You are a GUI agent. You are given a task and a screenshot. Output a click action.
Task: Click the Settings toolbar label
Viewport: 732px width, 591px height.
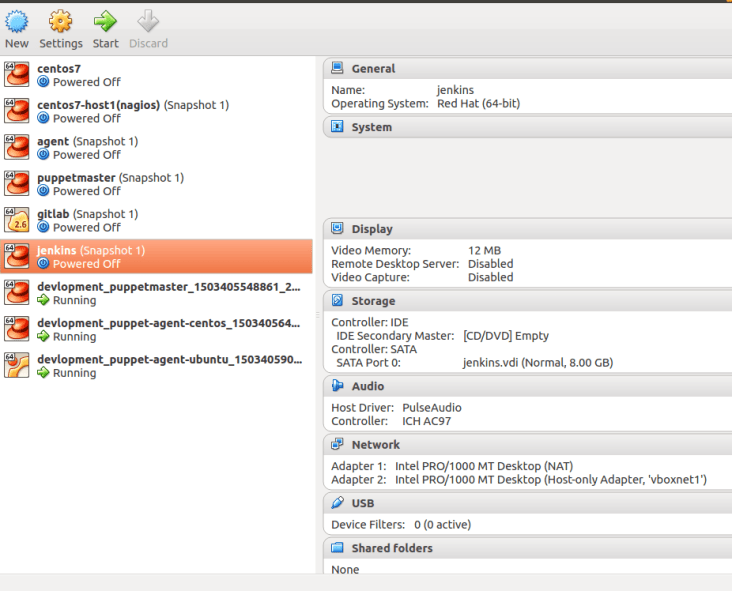61,43
